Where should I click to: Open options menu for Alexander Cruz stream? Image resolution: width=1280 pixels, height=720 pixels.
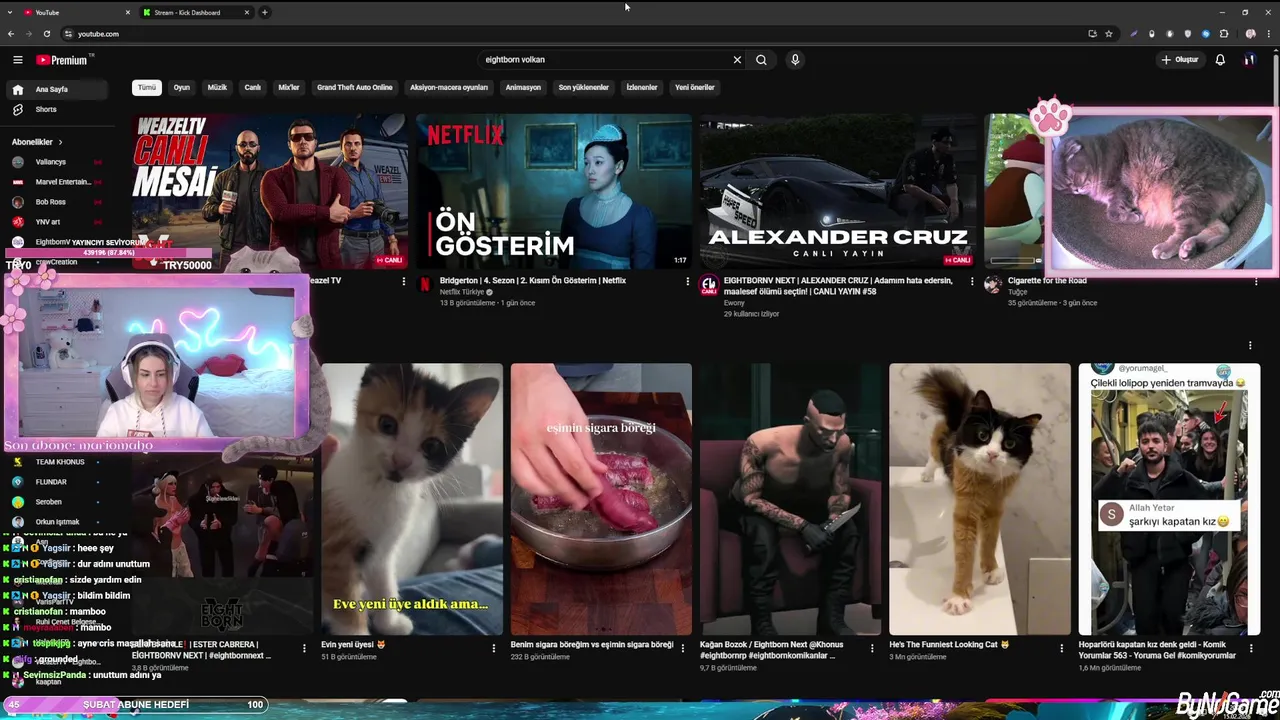972,282
